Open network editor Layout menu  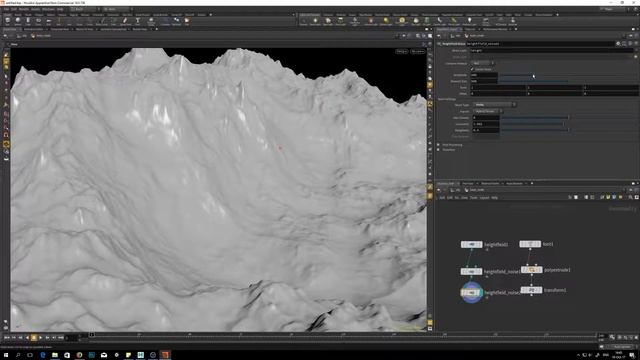click(484, 198)
